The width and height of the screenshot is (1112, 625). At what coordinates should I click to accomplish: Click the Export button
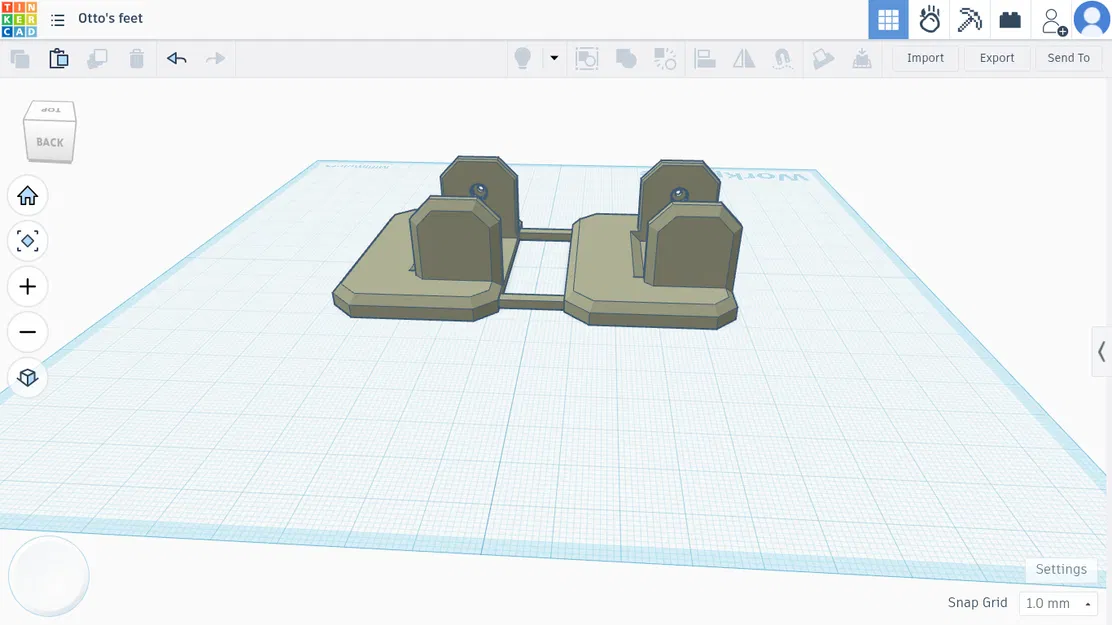pyautogui.click(x=996, y=57)
